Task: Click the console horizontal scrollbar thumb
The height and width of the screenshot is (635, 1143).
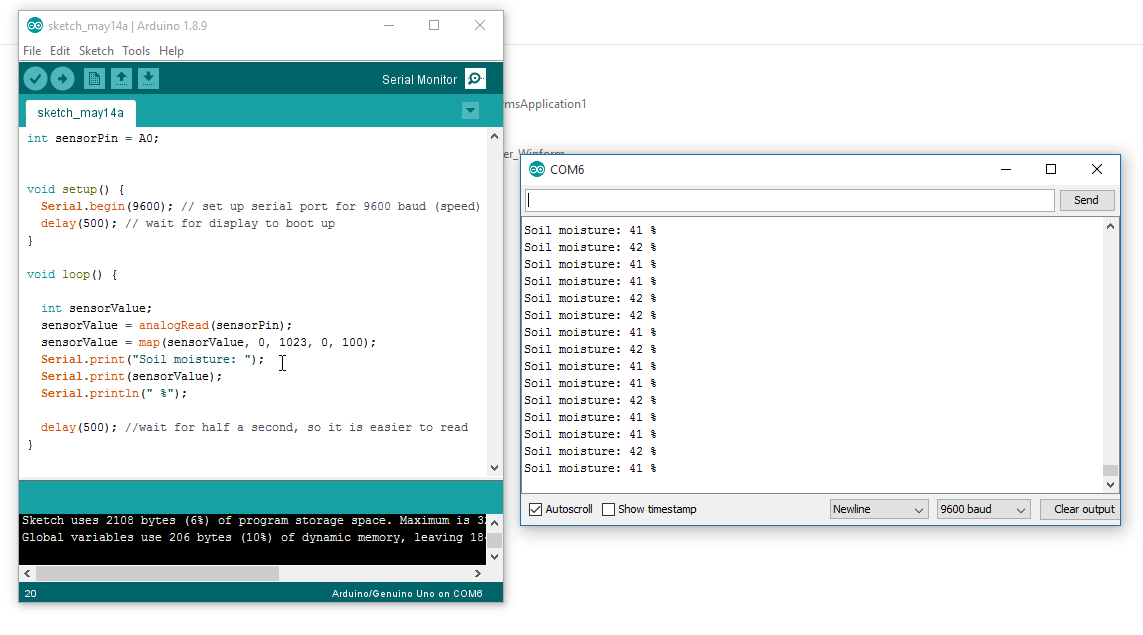Action: (x=157, y=574)
